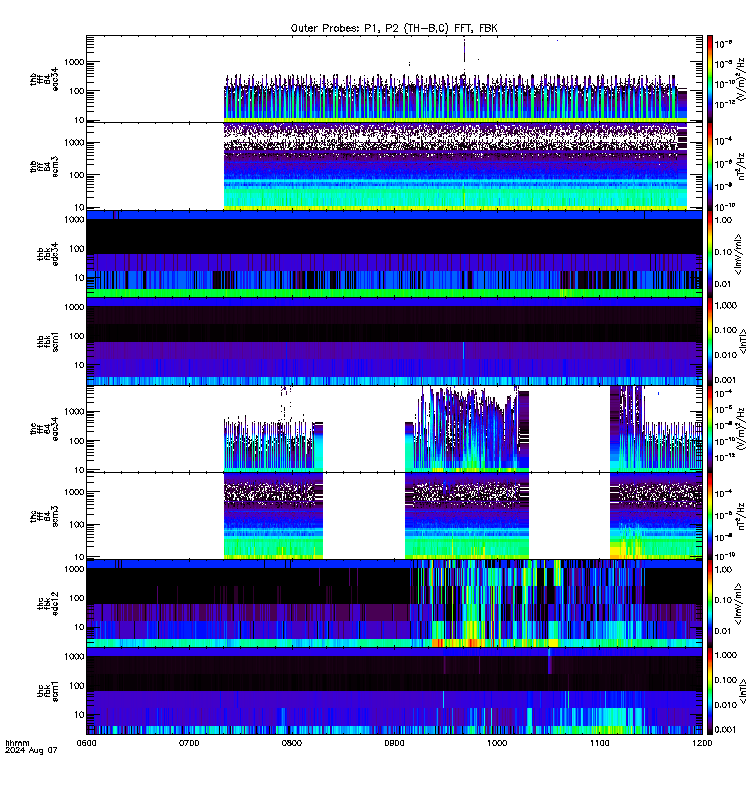Click the "thb fbk edc34" y-axis title
This screenshot has height=800, width=750.
point(48,254)
